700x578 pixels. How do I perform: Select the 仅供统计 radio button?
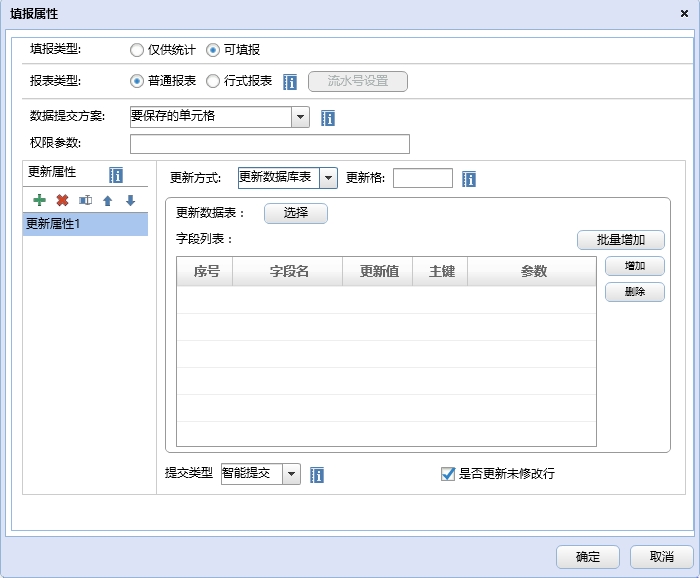[x=137, y=49]
